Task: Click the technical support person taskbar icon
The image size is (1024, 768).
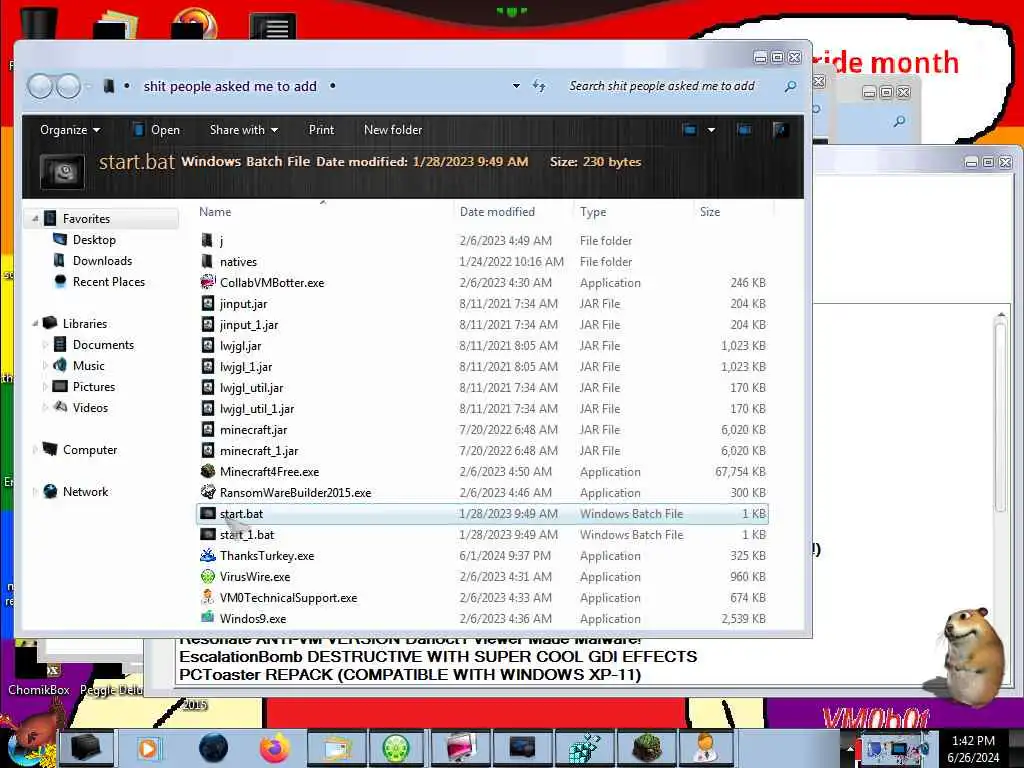Action: click(x=705, y=748)
